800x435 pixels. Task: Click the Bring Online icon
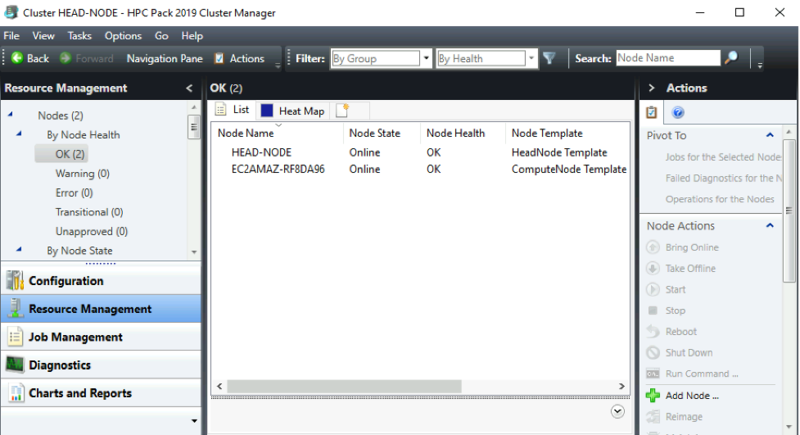tap(653, 247)
